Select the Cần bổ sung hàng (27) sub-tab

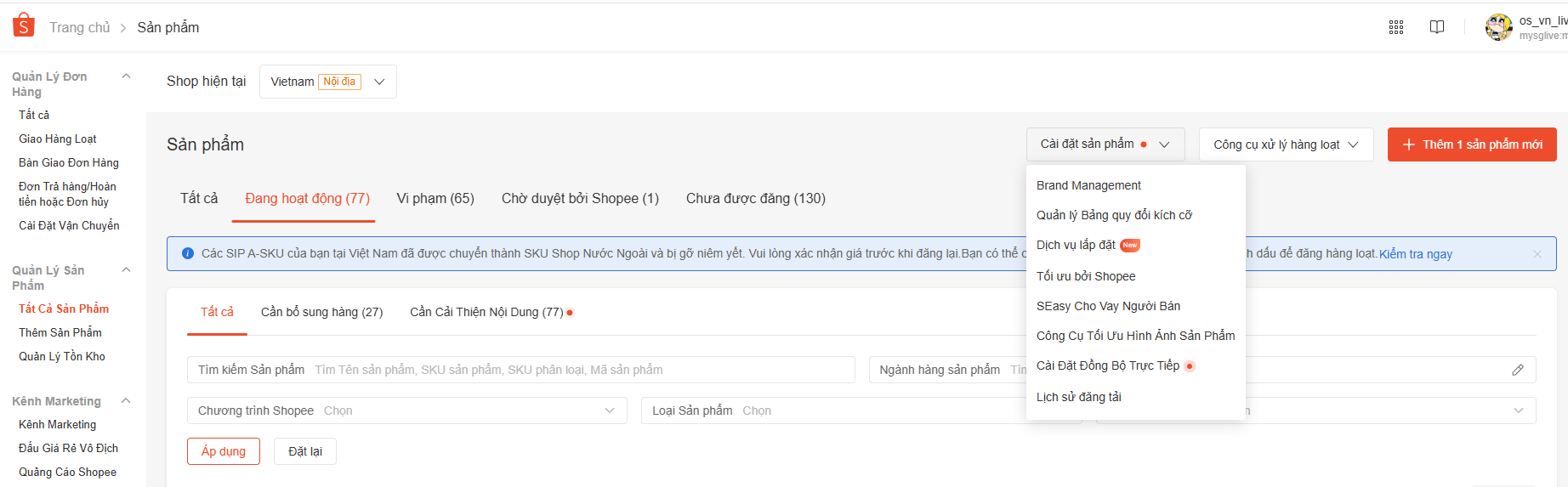(322, 312)
